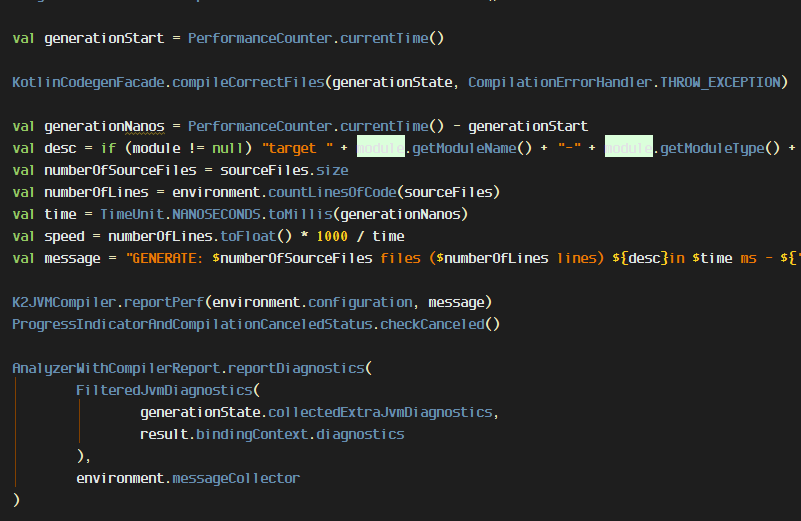801x521 pixels.
Task: Click the TimeUnit class name
Action: point(132,214)
